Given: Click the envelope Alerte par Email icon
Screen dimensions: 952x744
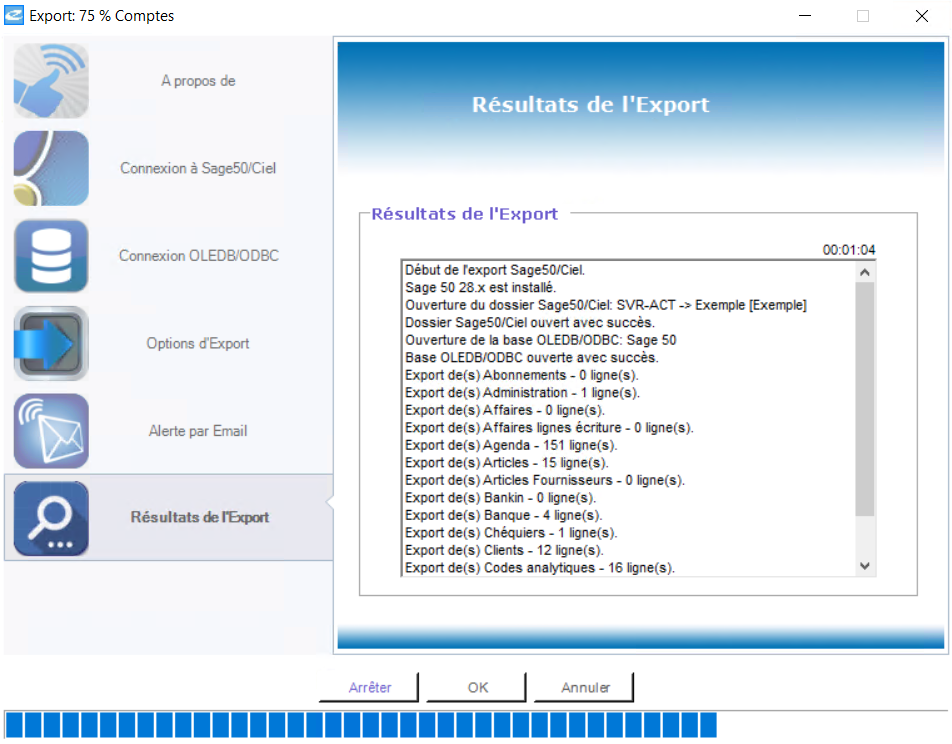Looking at the screenshot, I should click(x=51, y=431).
